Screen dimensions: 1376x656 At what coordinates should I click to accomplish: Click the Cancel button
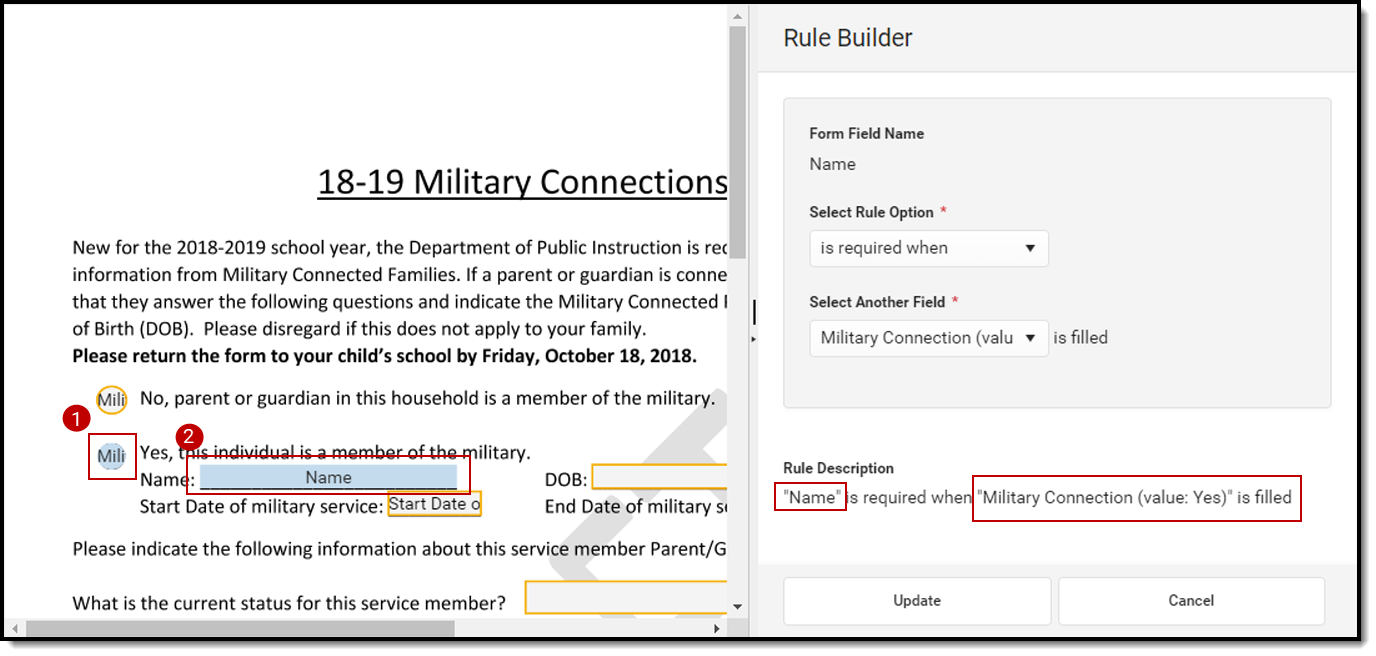tap(1191, 600)
